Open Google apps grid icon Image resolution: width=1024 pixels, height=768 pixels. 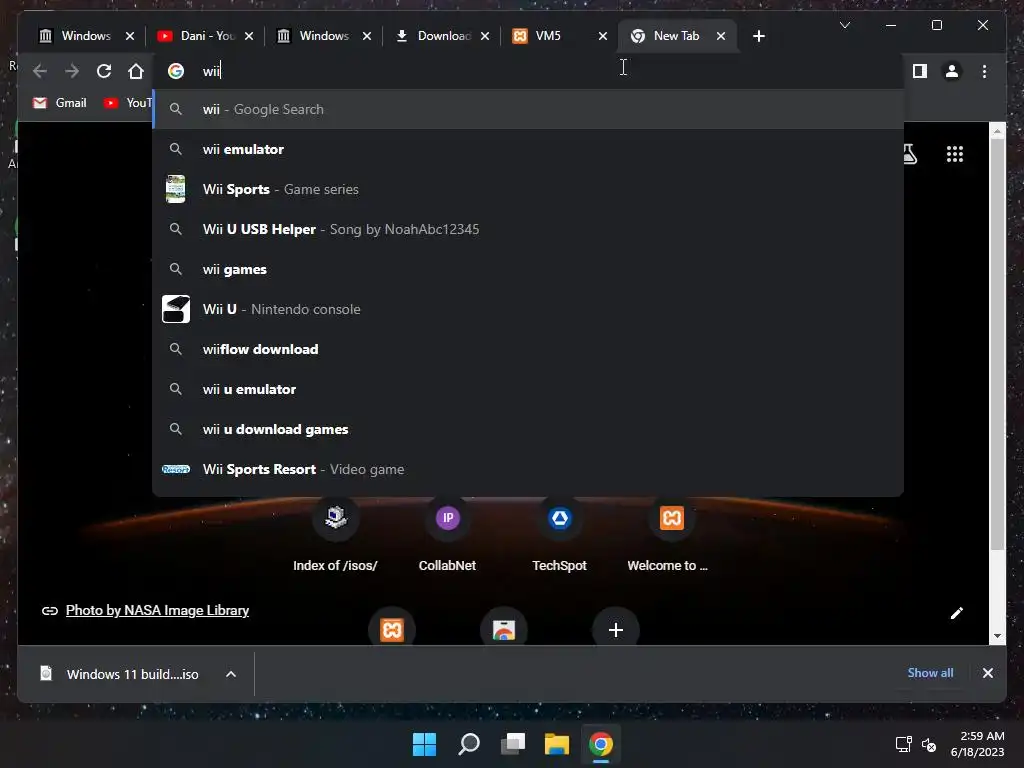click(x=955, y=154)
